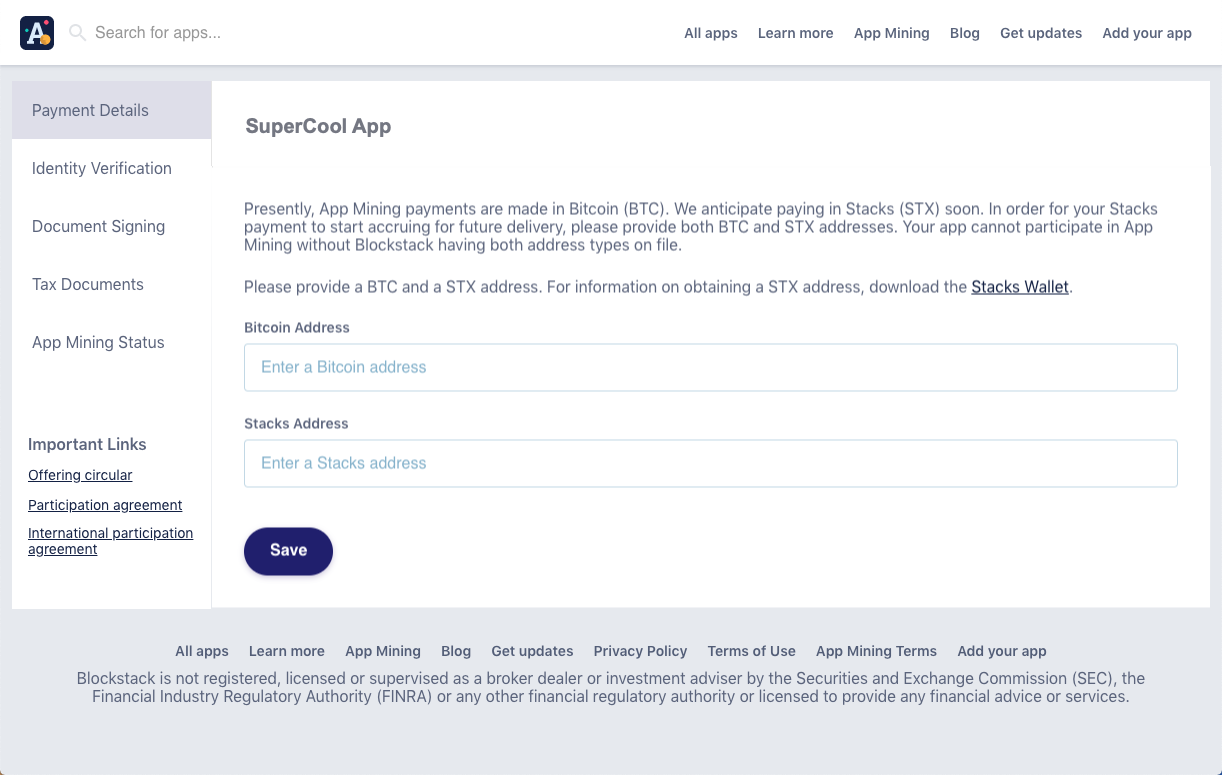Click the search magnifier icon
The width and height of the screenshot is (1222, 775).
tap(77, 33)
